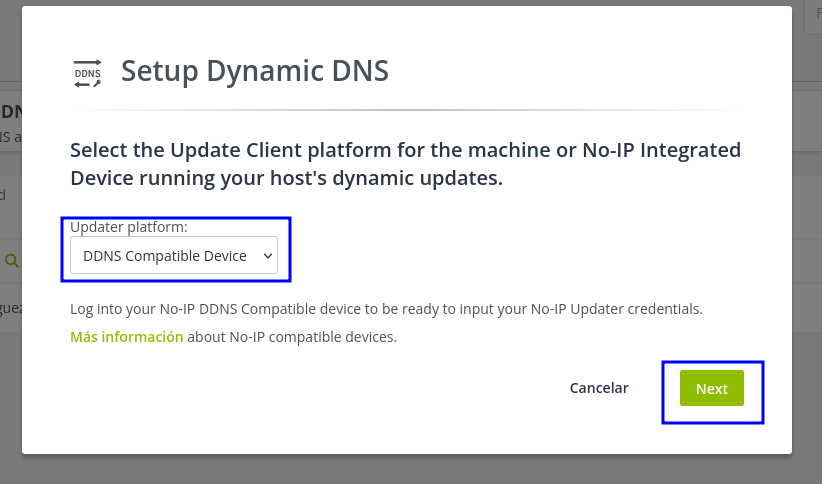Click the Setup Dynamic DNS heading
The image size is (822, 484).
pyautogui.click(x=255, y=71)
